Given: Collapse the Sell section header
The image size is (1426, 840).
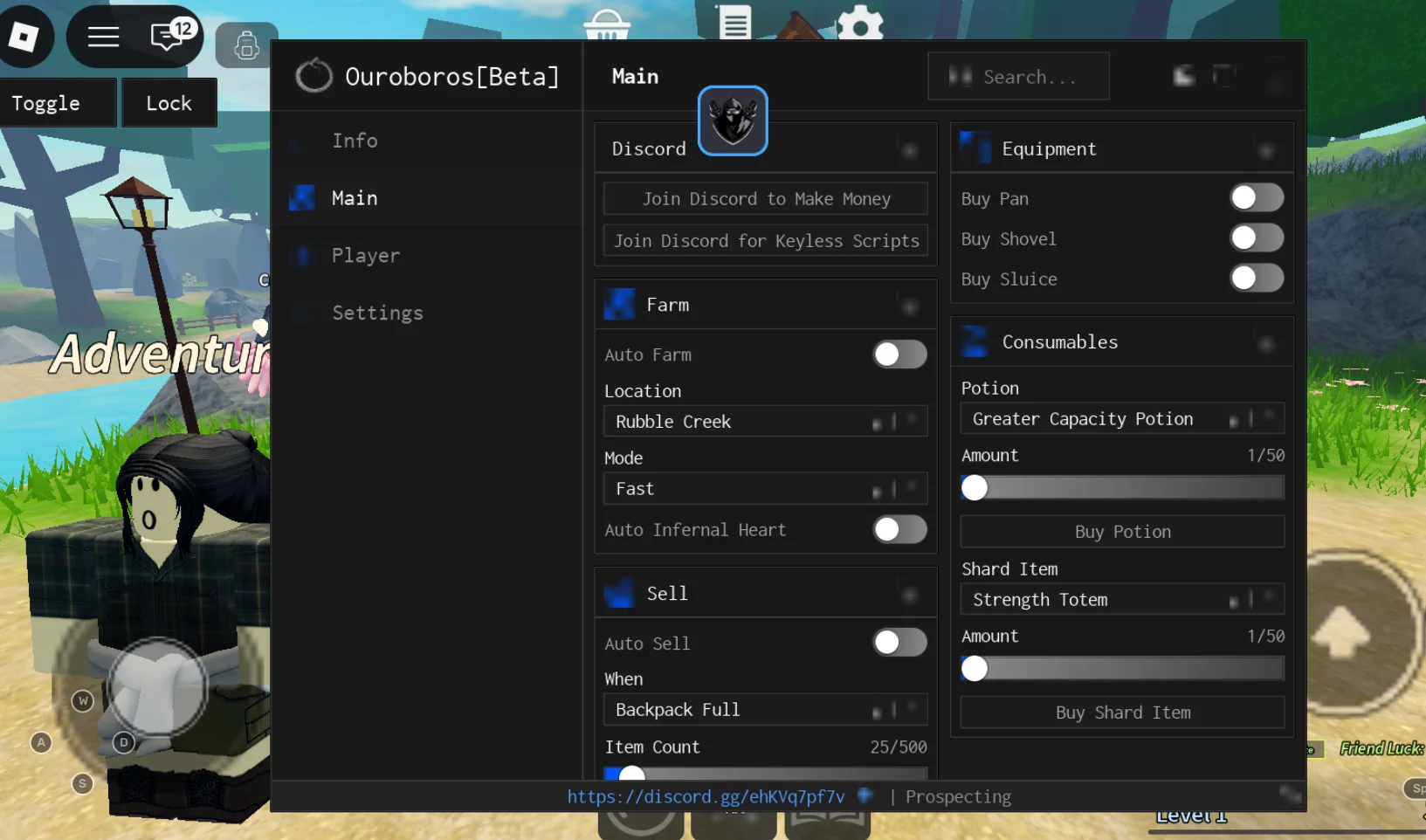Looking at the screenshot, I should point(909,595).
